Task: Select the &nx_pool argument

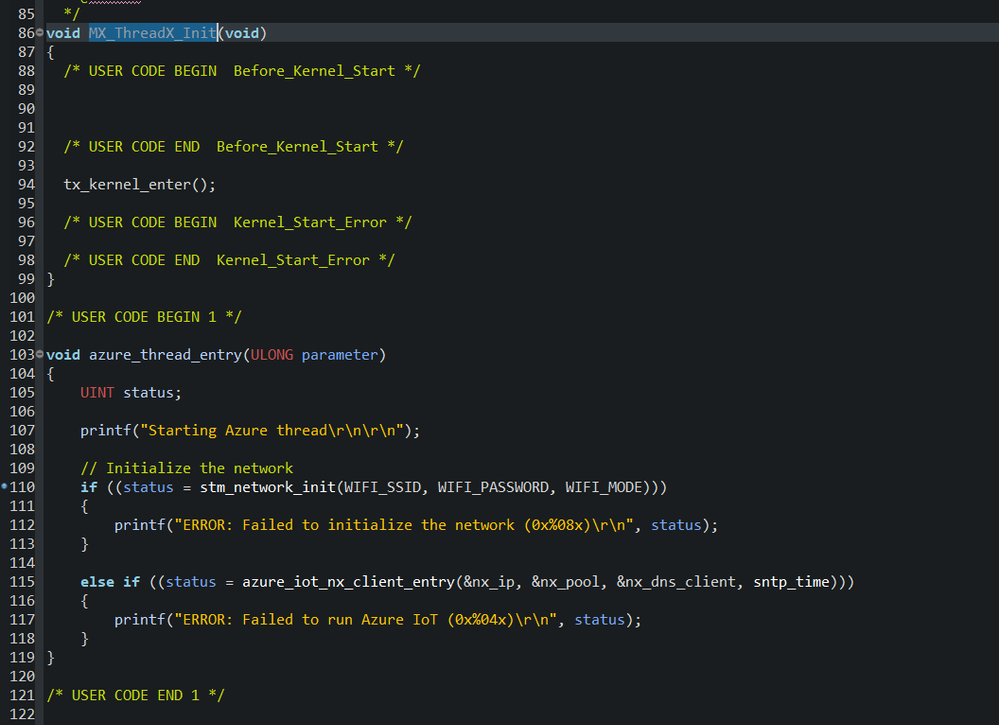Action: (x=566, y=582)
